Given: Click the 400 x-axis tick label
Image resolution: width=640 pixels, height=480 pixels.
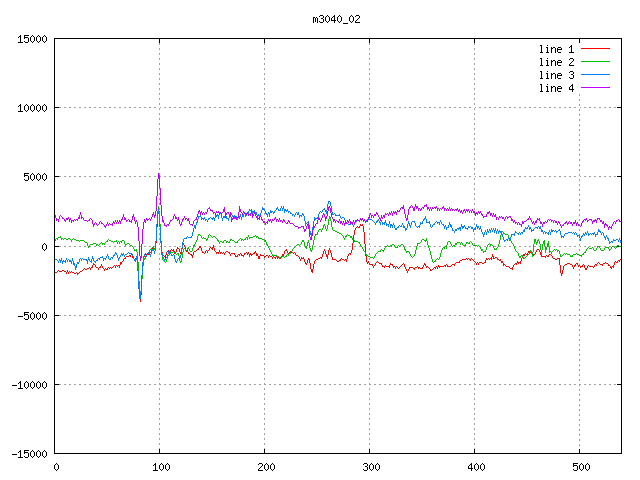Looking at the screenshot, I should tap(475, 466).
